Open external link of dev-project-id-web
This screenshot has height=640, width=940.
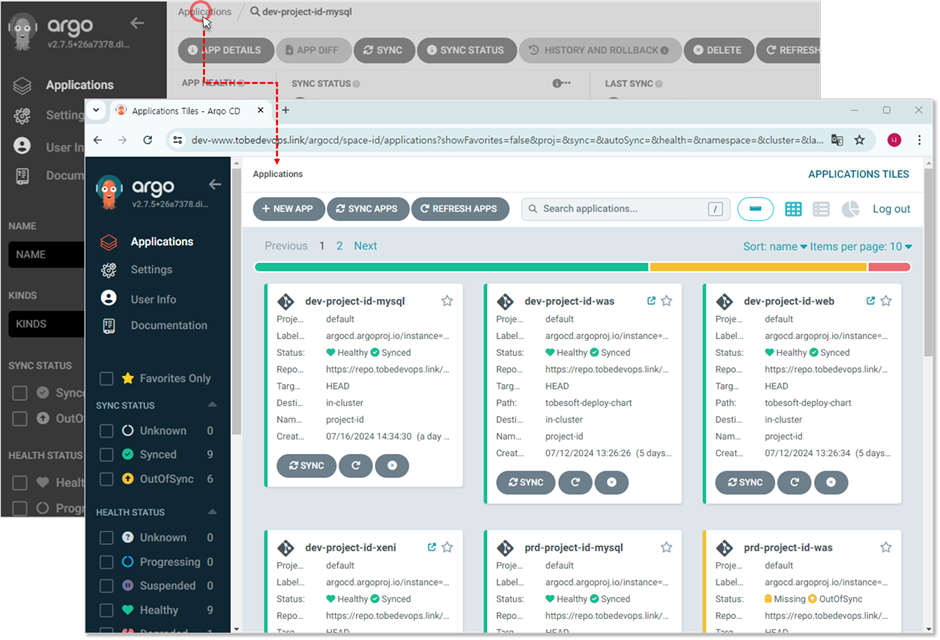click(x=870, y=301)
